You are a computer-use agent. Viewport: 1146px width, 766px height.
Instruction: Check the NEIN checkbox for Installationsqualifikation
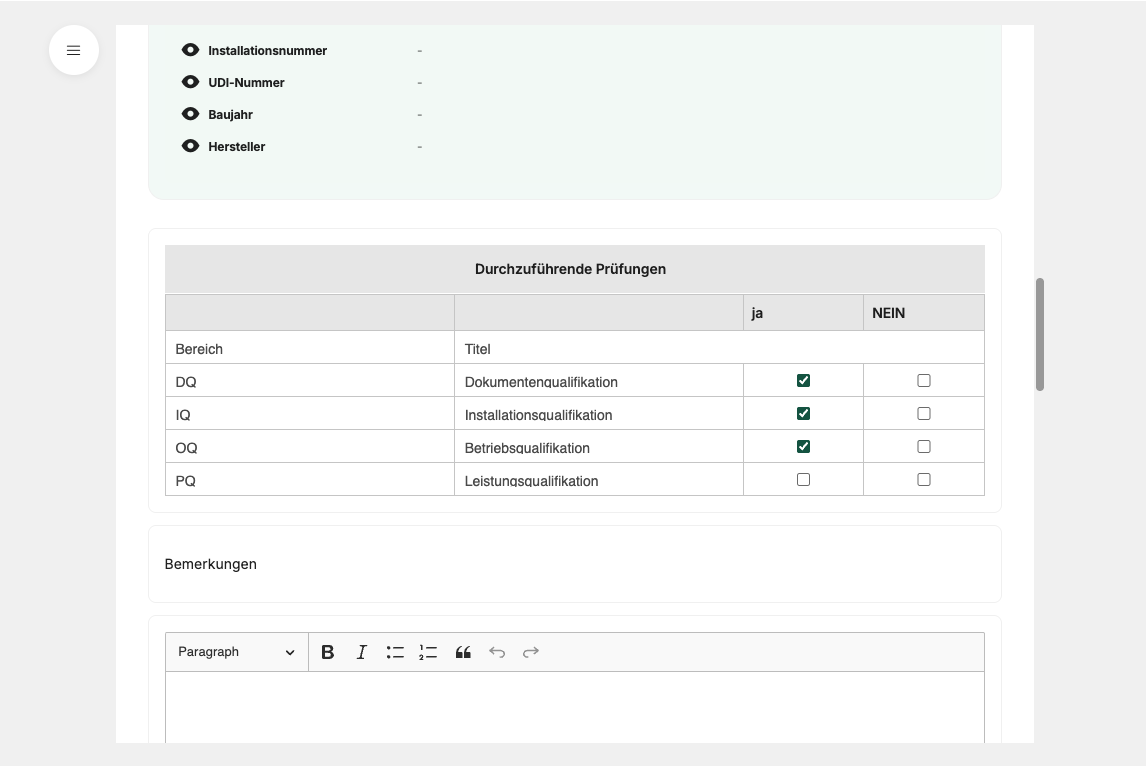[924, 414]
